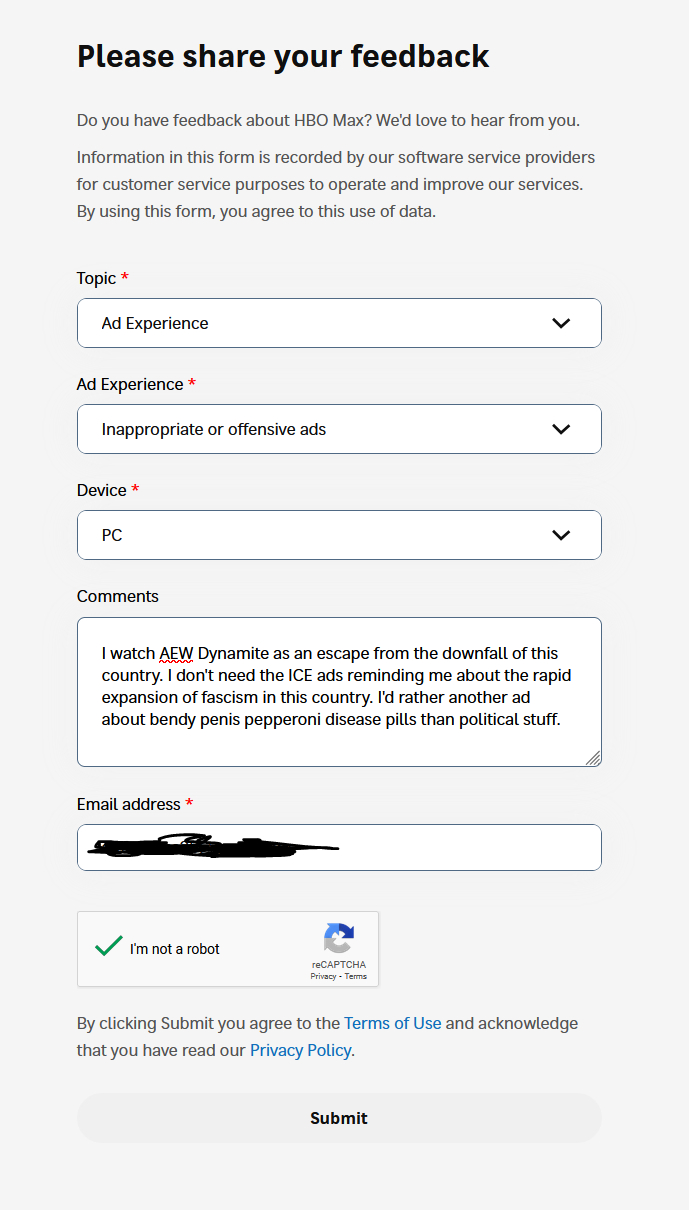Click the small reCAPTCHA Privacy link
Image resolution: width=689 pixels, height=1210 pixels.
point(323,976)
